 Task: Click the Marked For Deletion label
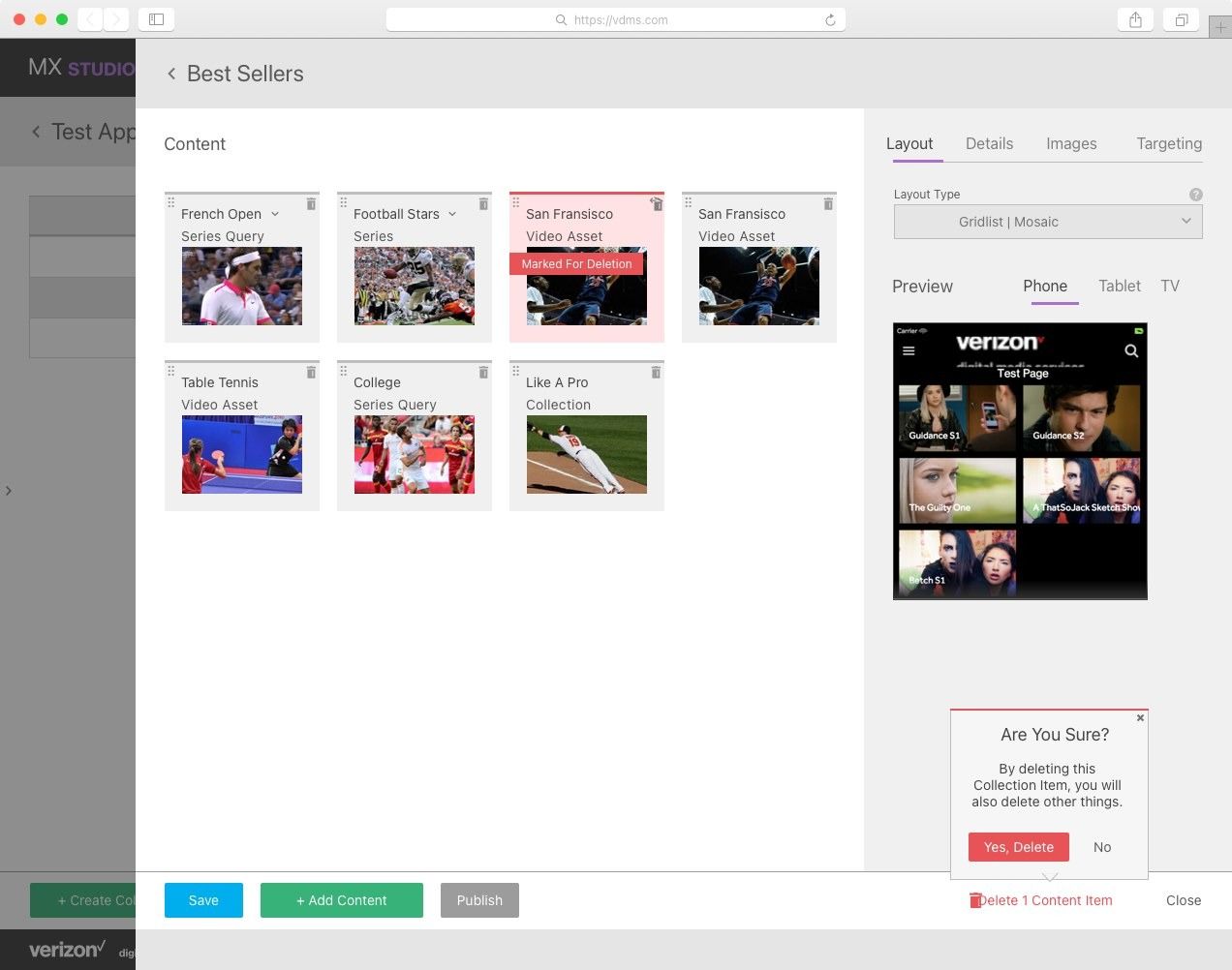pyautogui.click(x=576, y=263)
